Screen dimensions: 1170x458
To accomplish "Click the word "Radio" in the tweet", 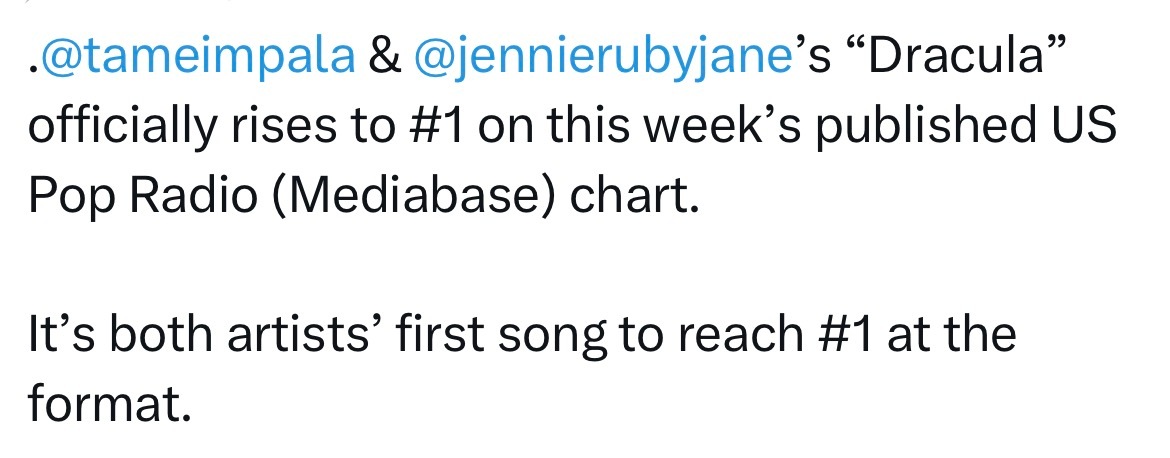I will pos(193,196).
